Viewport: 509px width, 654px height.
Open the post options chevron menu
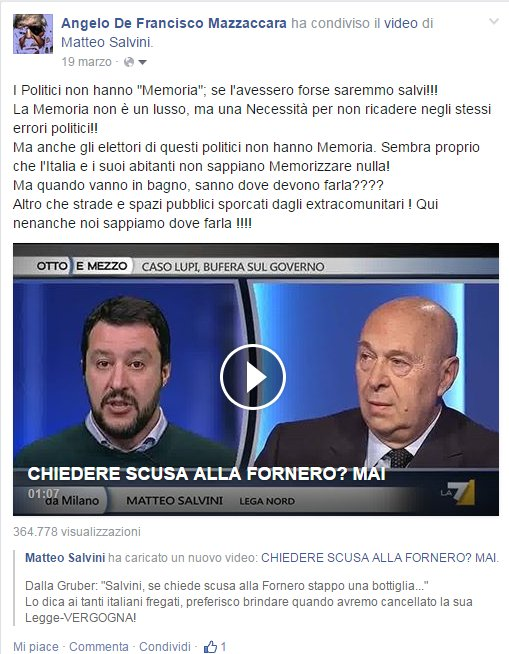point(494,22)
